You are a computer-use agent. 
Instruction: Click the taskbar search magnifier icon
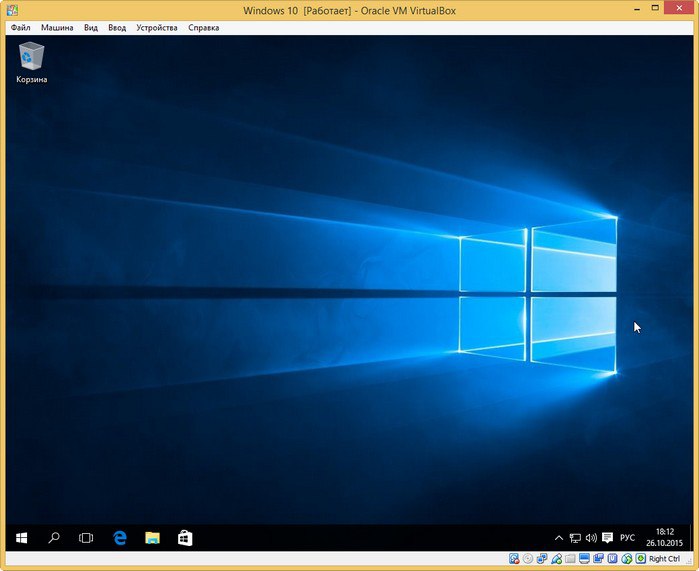click(x=54, y=538)
